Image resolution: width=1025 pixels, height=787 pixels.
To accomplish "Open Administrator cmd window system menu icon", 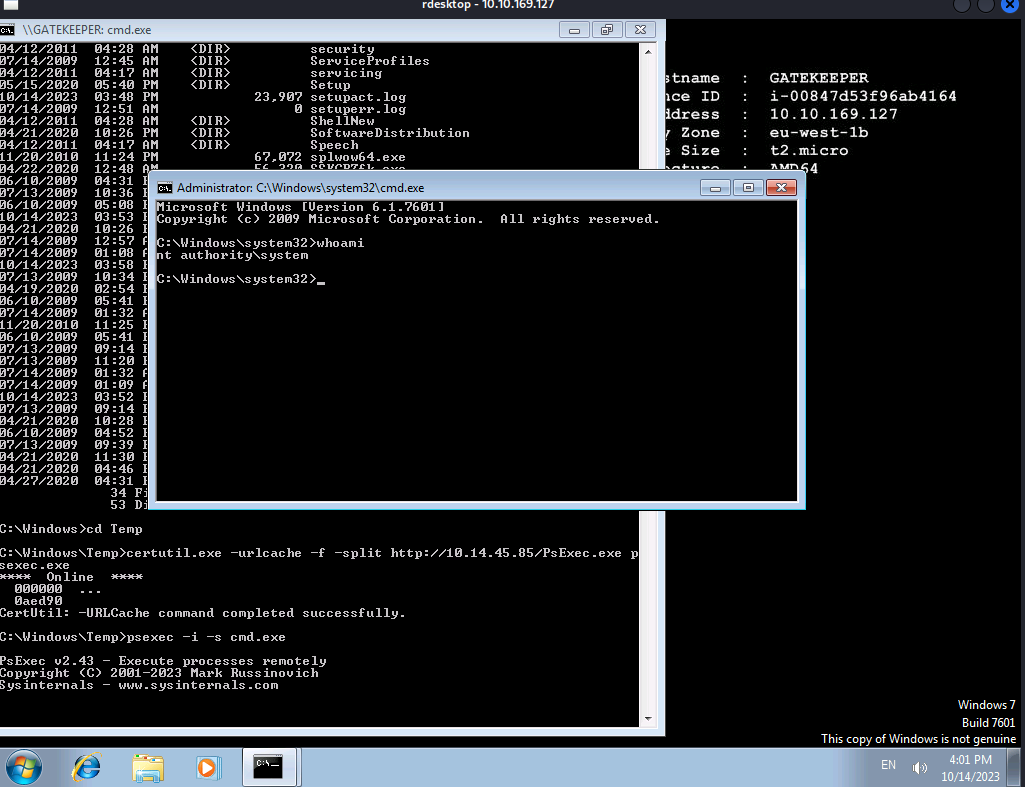I will coord(165,188).
